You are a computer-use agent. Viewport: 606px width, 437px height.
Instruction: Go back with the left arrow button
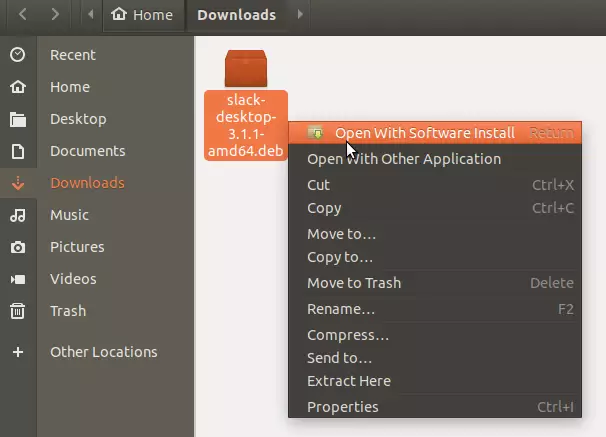(x=22, y=15)
